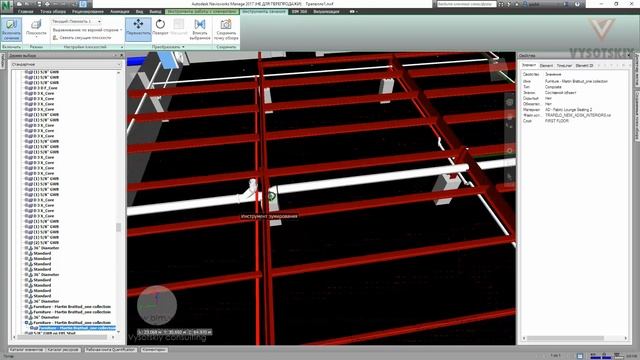This screenshot has height=360, width=640.
Task: Open the Item Catalog bottom tab
Action: click(x=26, y=350)
